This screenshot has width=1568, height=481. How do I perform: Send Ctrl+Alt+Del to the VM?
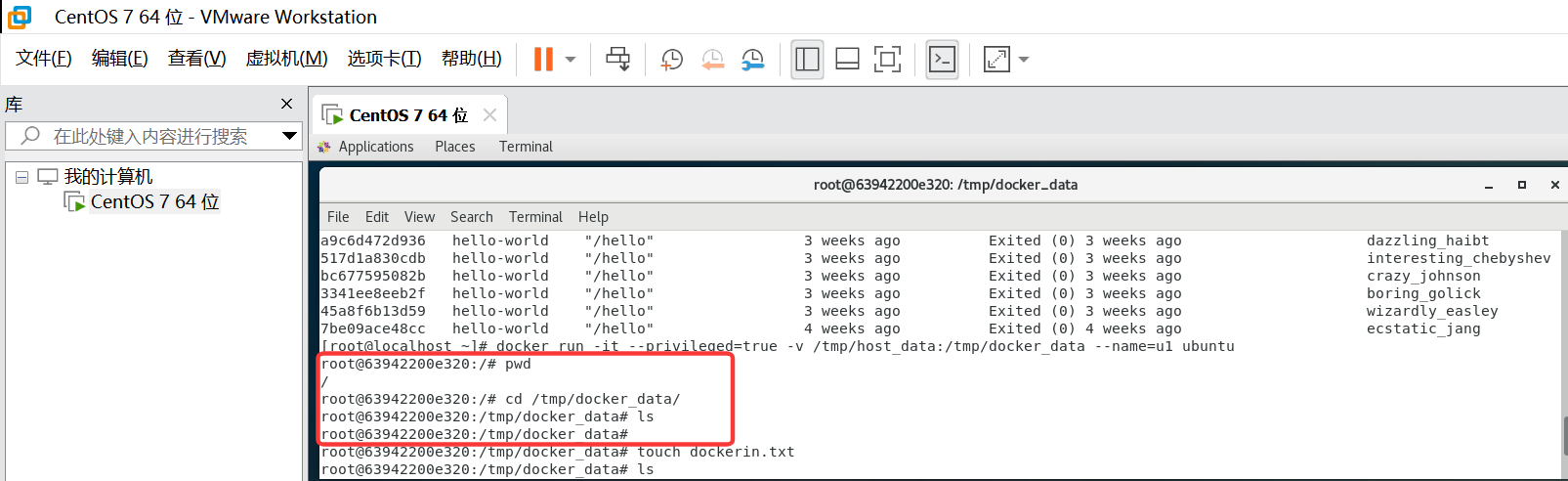point(618,60)
